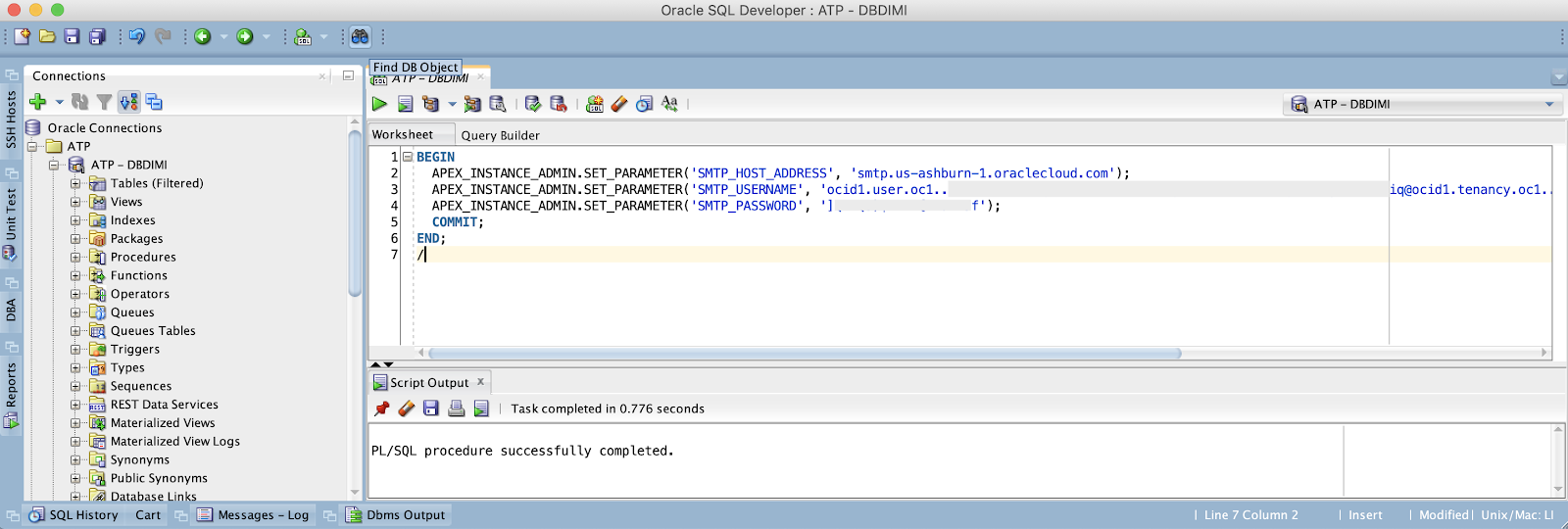Pin the Script Output panel
The width and height of the screenshot is (1568, 529).
click(382, 409)
